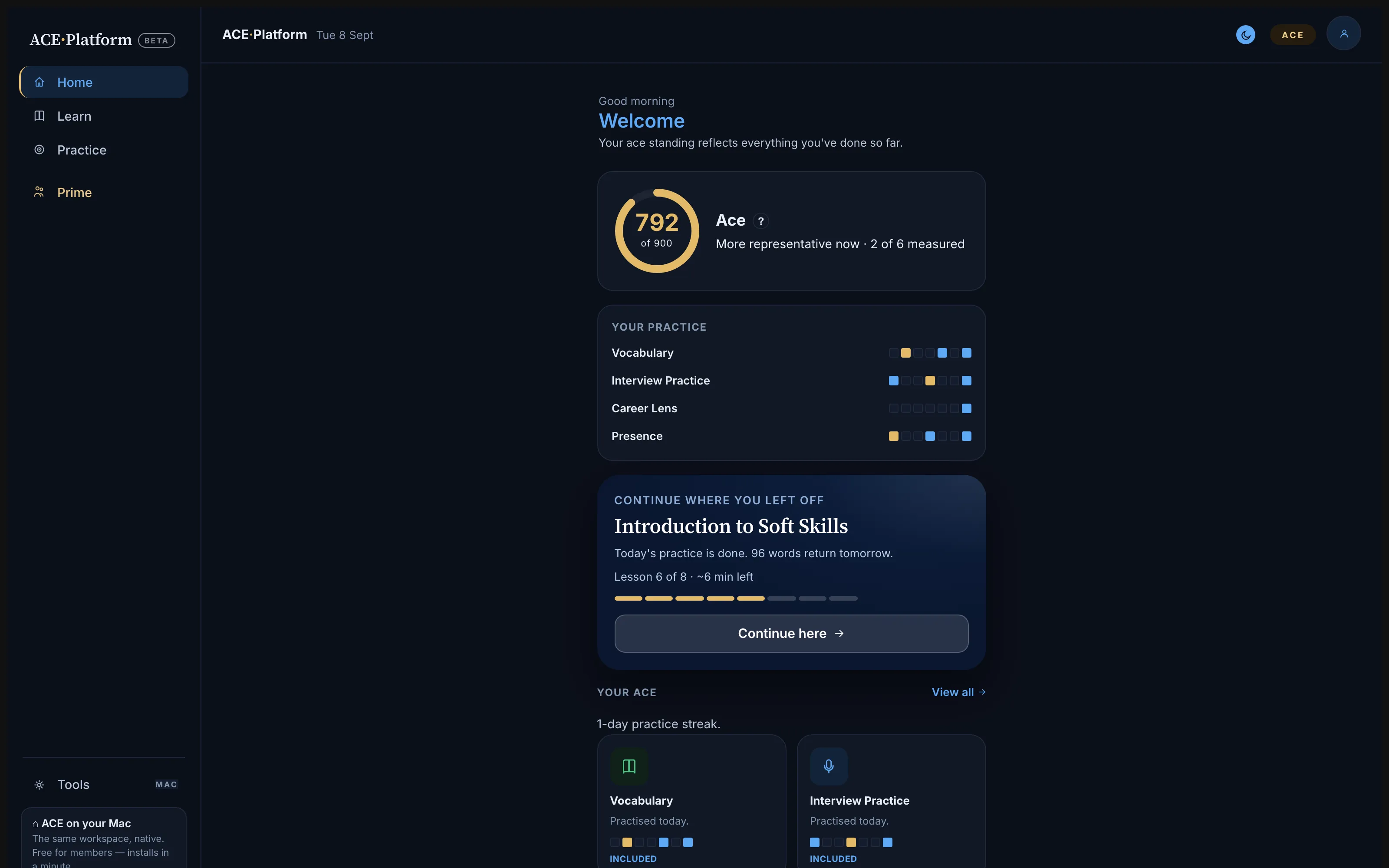Toggle dark mode with the moon icon
Image resolution: width=1389 pixels, height=868 pixels.
pyautogui.click(x=1245, y=34)
